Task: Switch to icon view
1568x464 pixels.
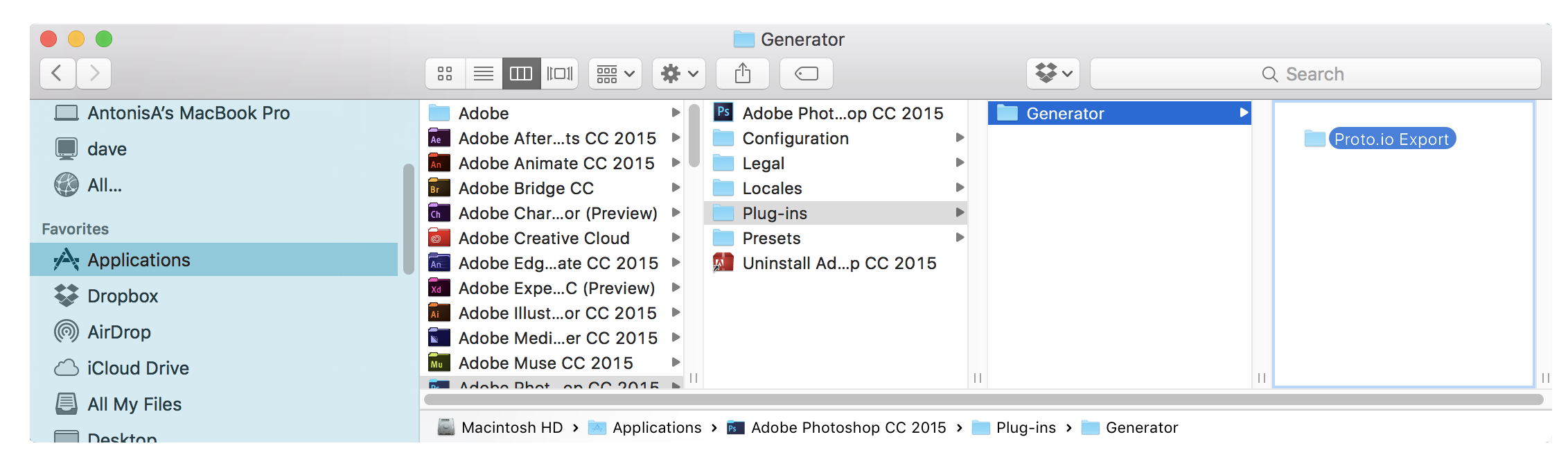Action: (x=445, y=74)
